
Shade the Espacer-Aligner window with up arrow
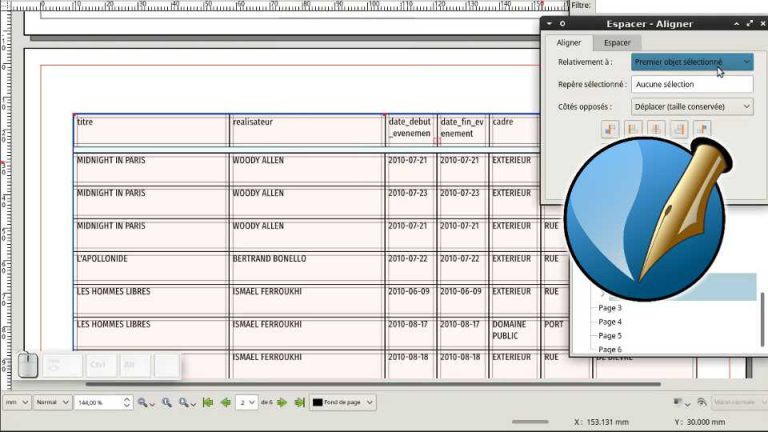[736, 24]
